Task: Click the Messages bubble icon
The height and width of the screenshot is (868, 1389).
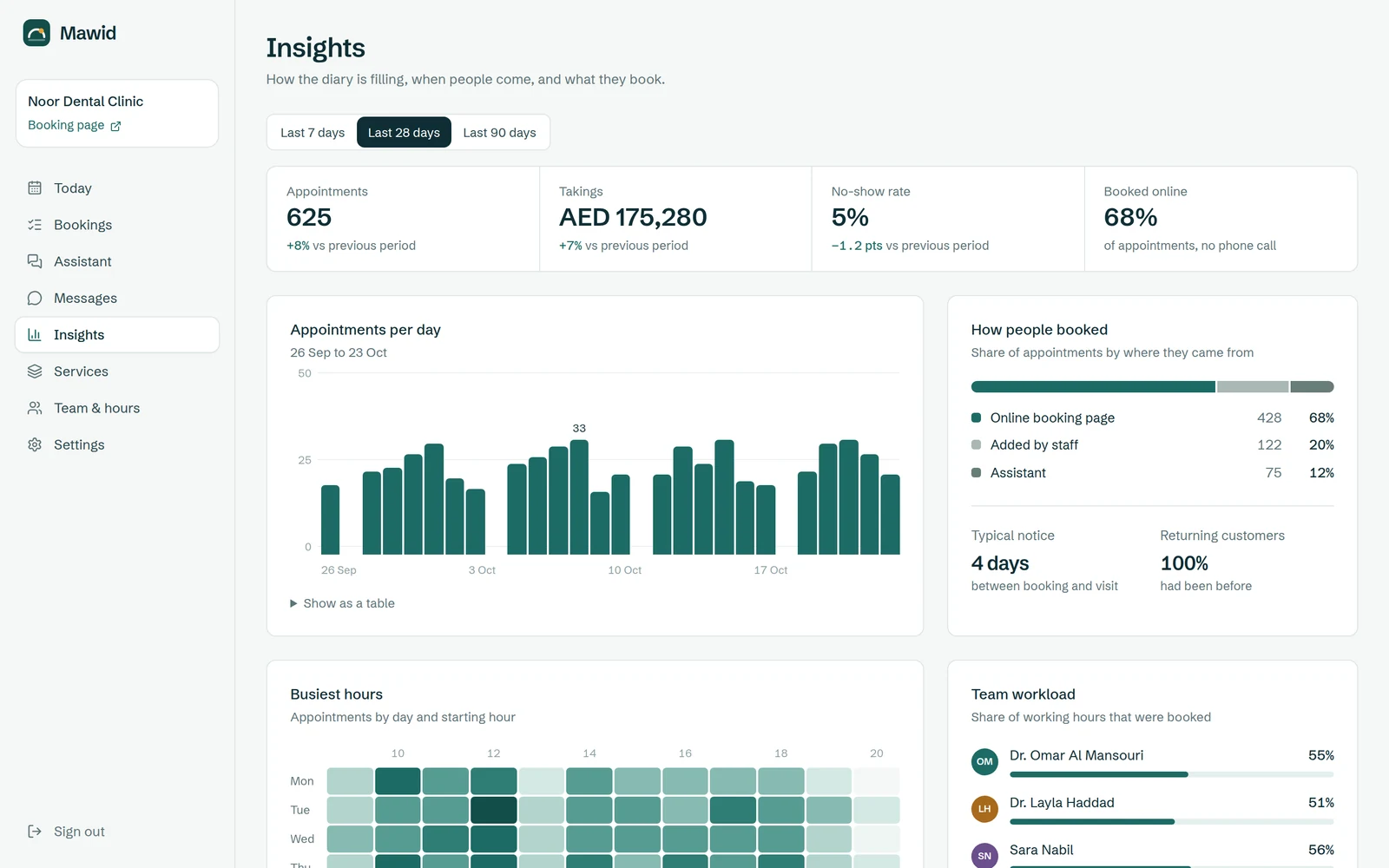Action: coord(35,298)
